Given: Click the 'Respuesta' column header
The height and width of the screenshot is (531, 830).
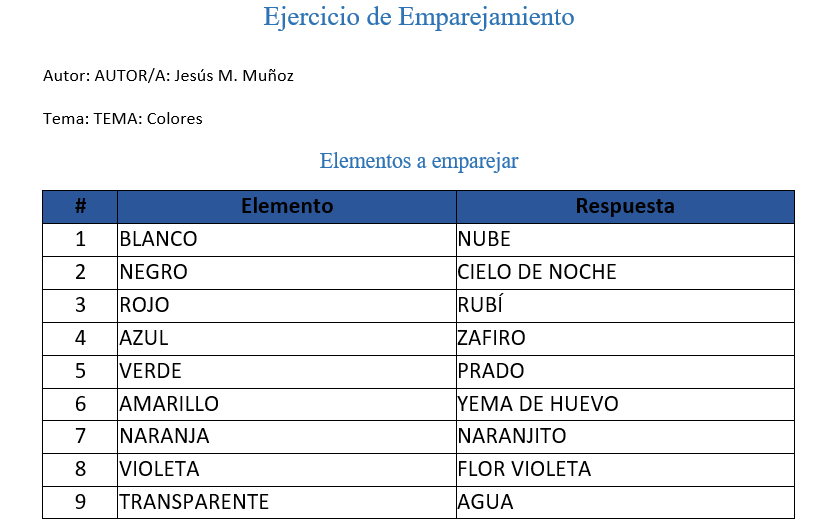Looking at the screenshot, I should coord(625,206).
